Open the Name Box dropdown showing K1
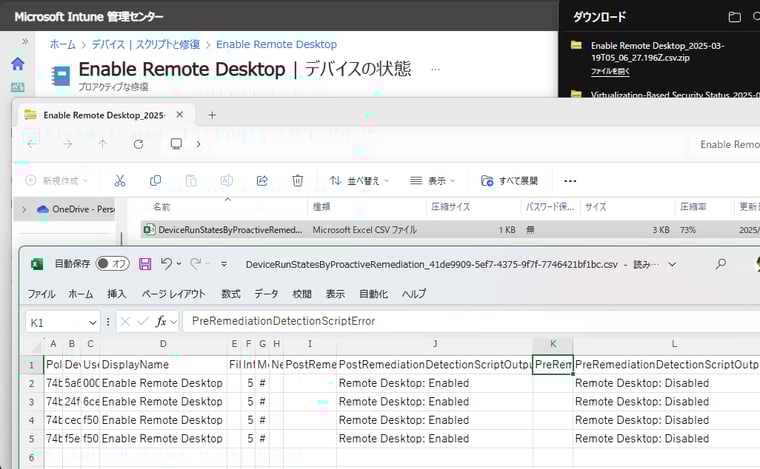This screenshot has width=760, height=469. click(93, 323)
